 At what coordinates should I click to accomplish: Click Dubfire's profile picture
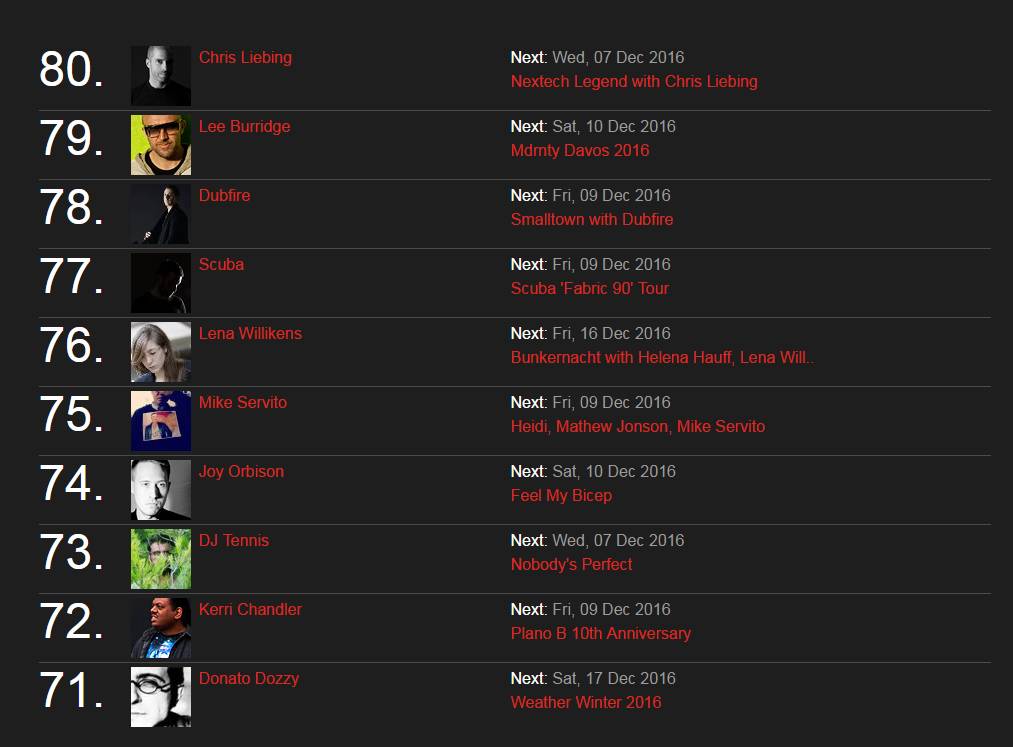[160, 214]
